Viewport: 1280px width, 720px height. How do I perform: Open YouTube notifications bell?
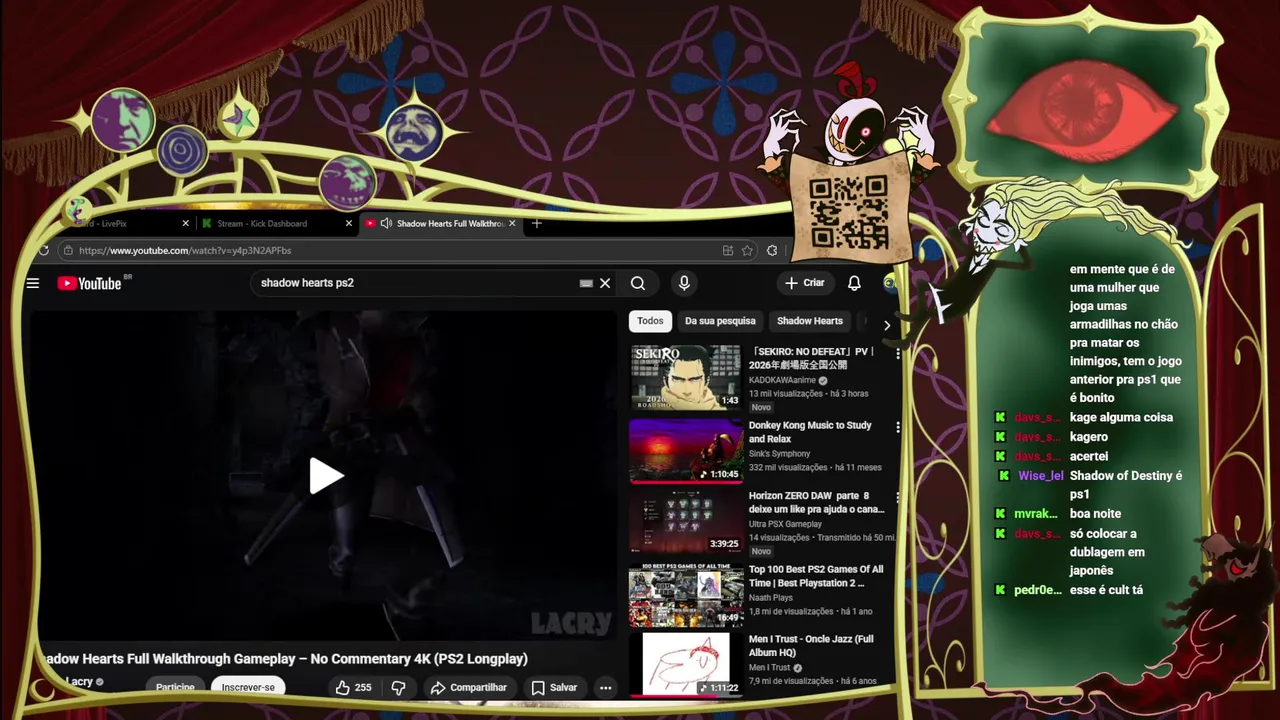pos(854,283)
